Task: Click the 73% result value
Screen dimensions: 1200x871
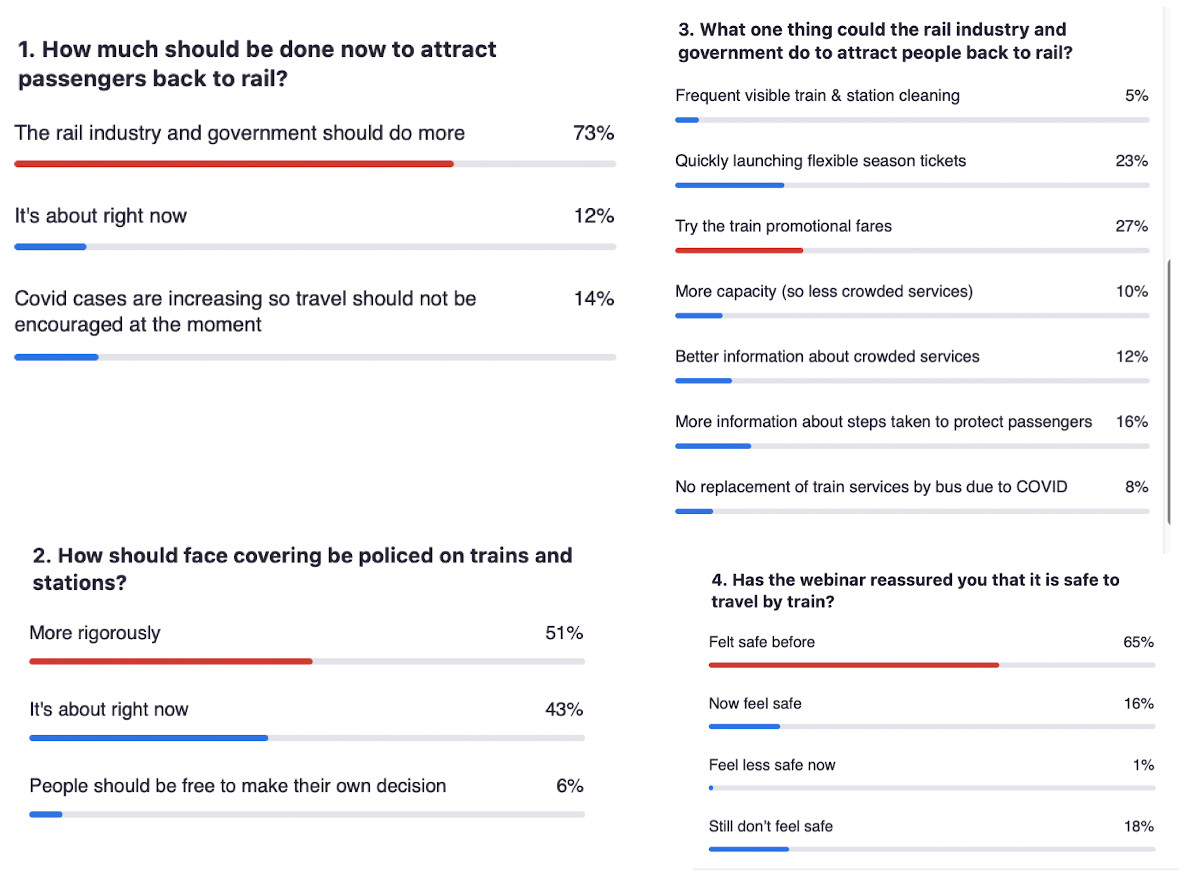Action: point(593,133)
